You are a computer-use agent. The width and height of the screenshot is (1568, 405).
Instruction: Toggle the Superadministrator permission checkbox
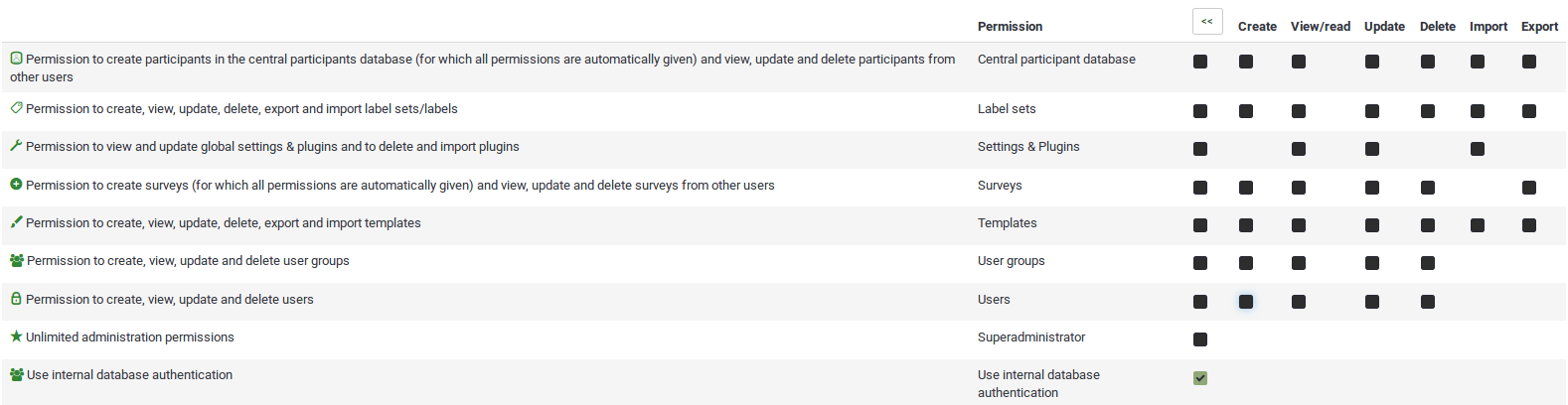(x=1200, y=339)
